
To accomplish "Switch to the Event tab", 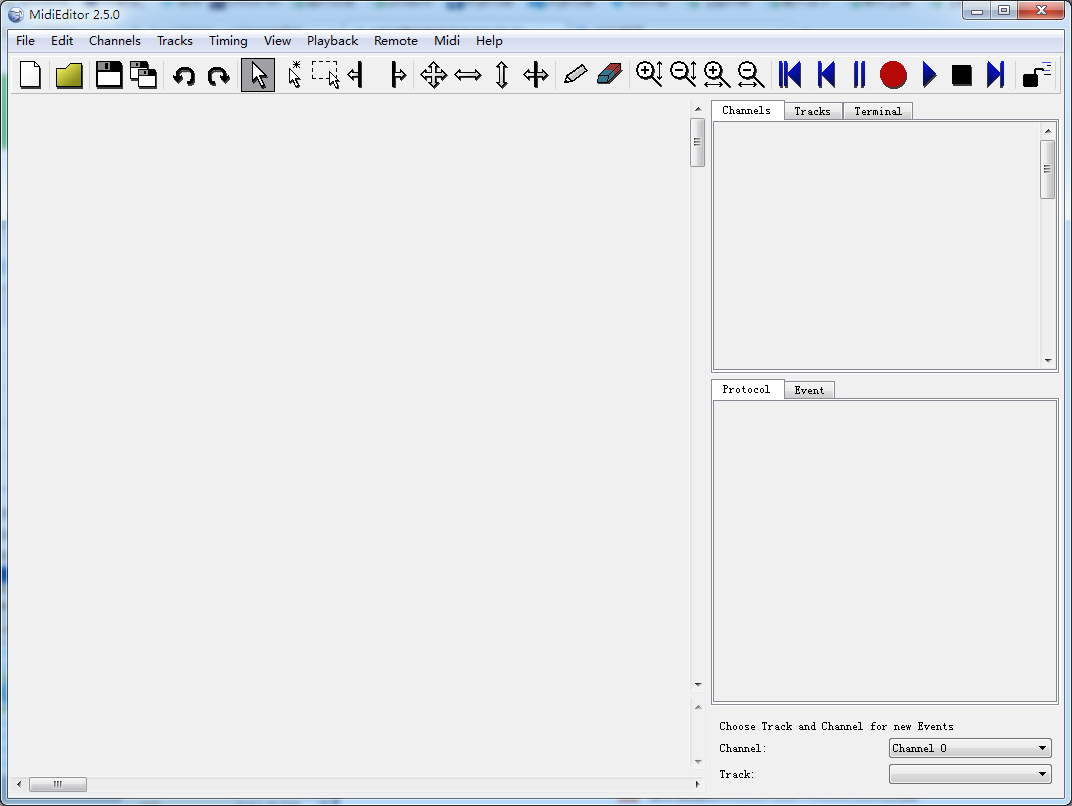I will [x=809, y=390].
